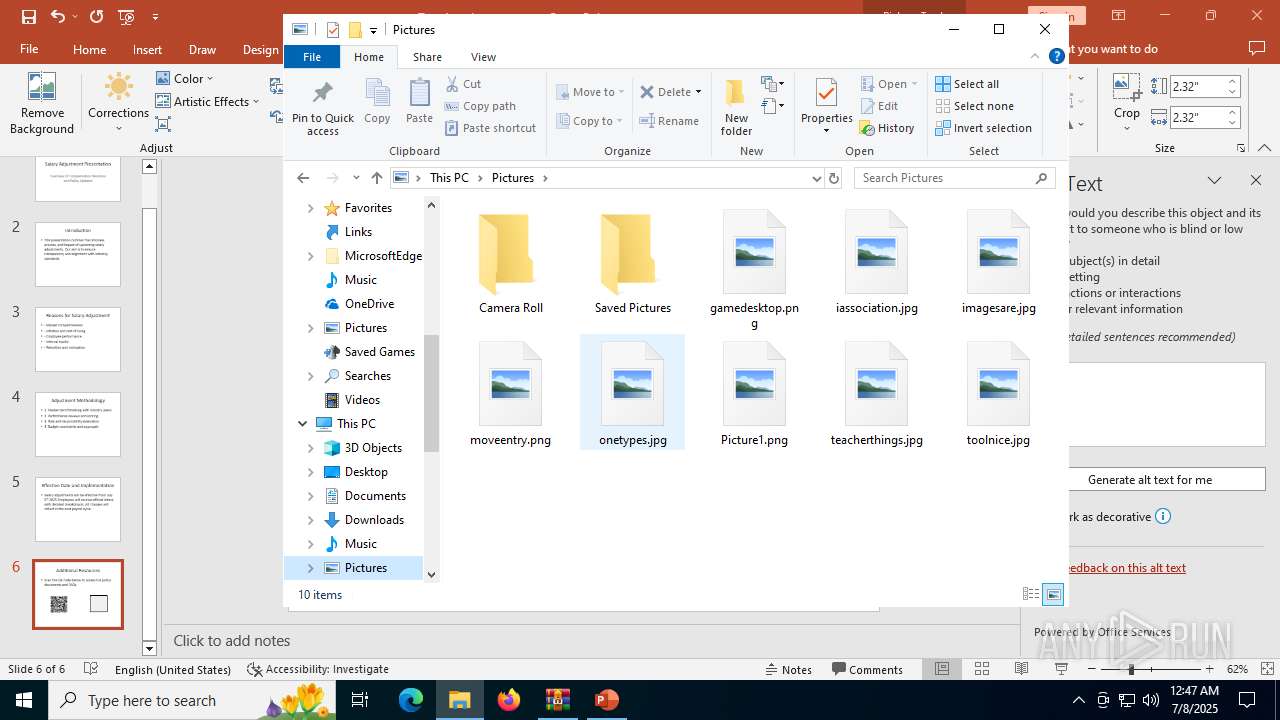Click feedback on this alt text link

(x=1127, y=568)
